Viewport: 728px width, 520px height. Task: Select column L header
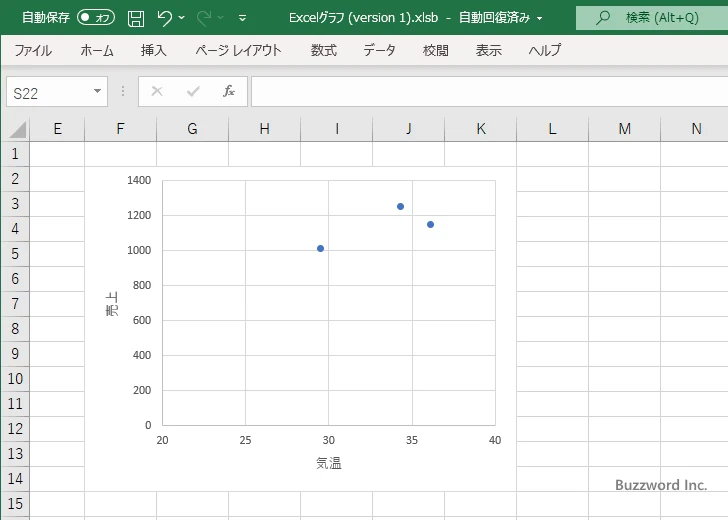[x=552, y=129]
